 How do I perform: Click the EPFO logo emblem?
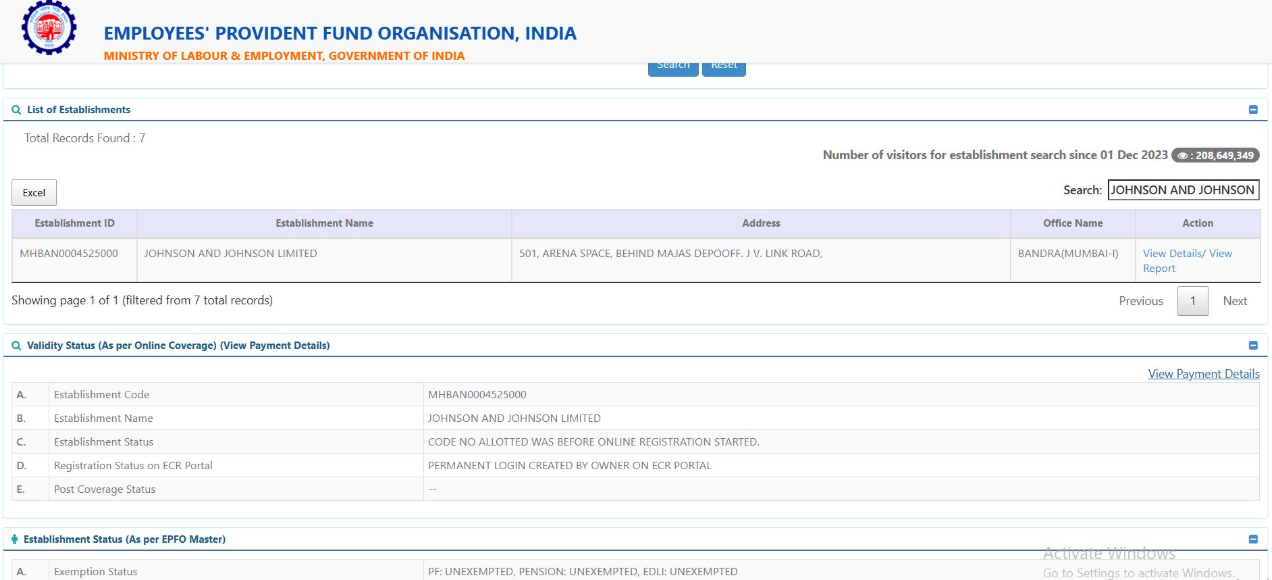pyautogui.click(x=48, y=29)
